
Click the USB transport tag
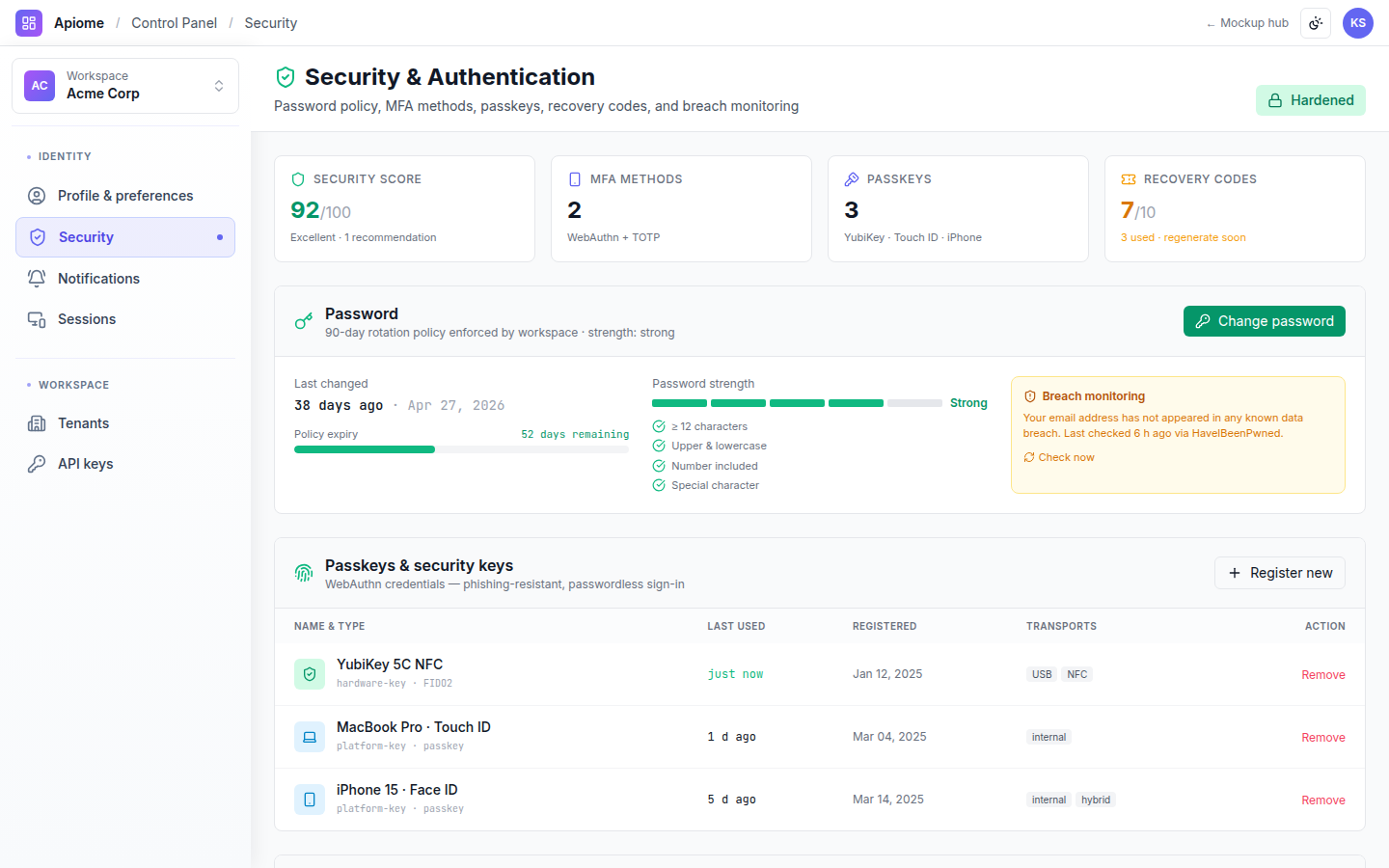pyautogui.click(x=1042, y=674)
